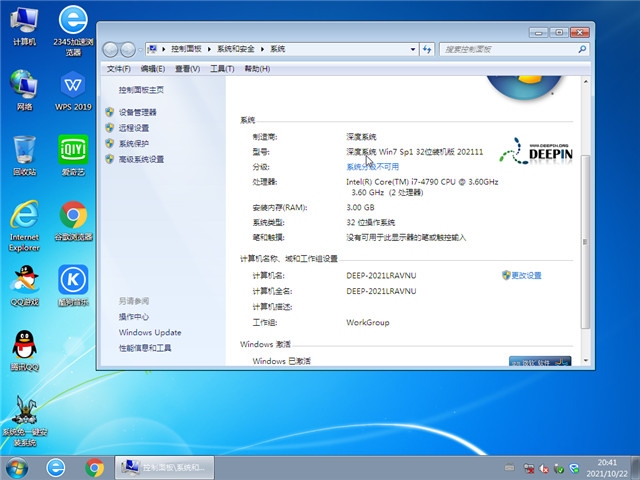
Task: Open Chrome from the taskbar
Action: click(94, 468)
